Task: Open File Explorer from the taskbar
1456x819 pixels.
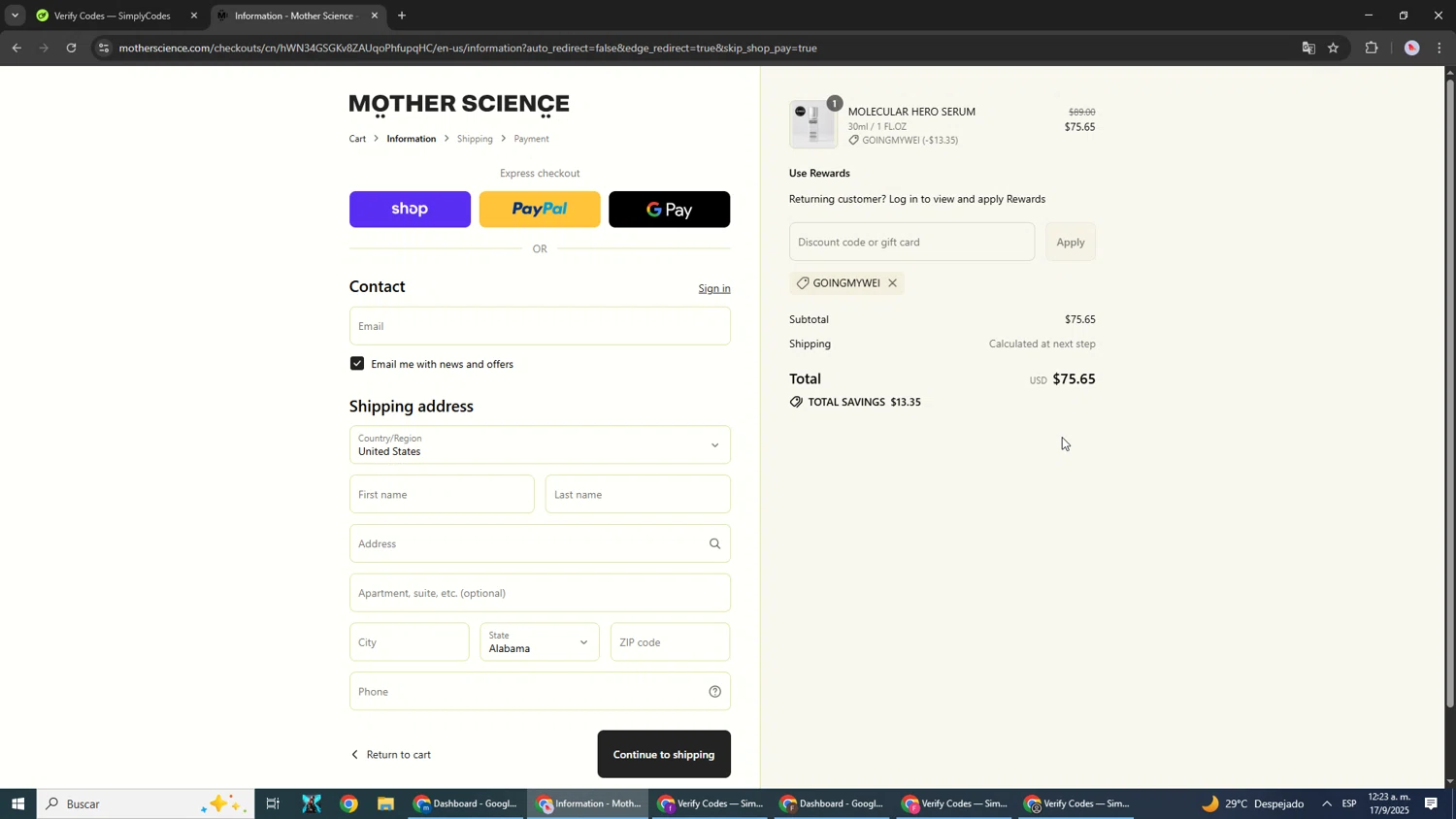Action: pyautogui.click(x=386, y=803)
